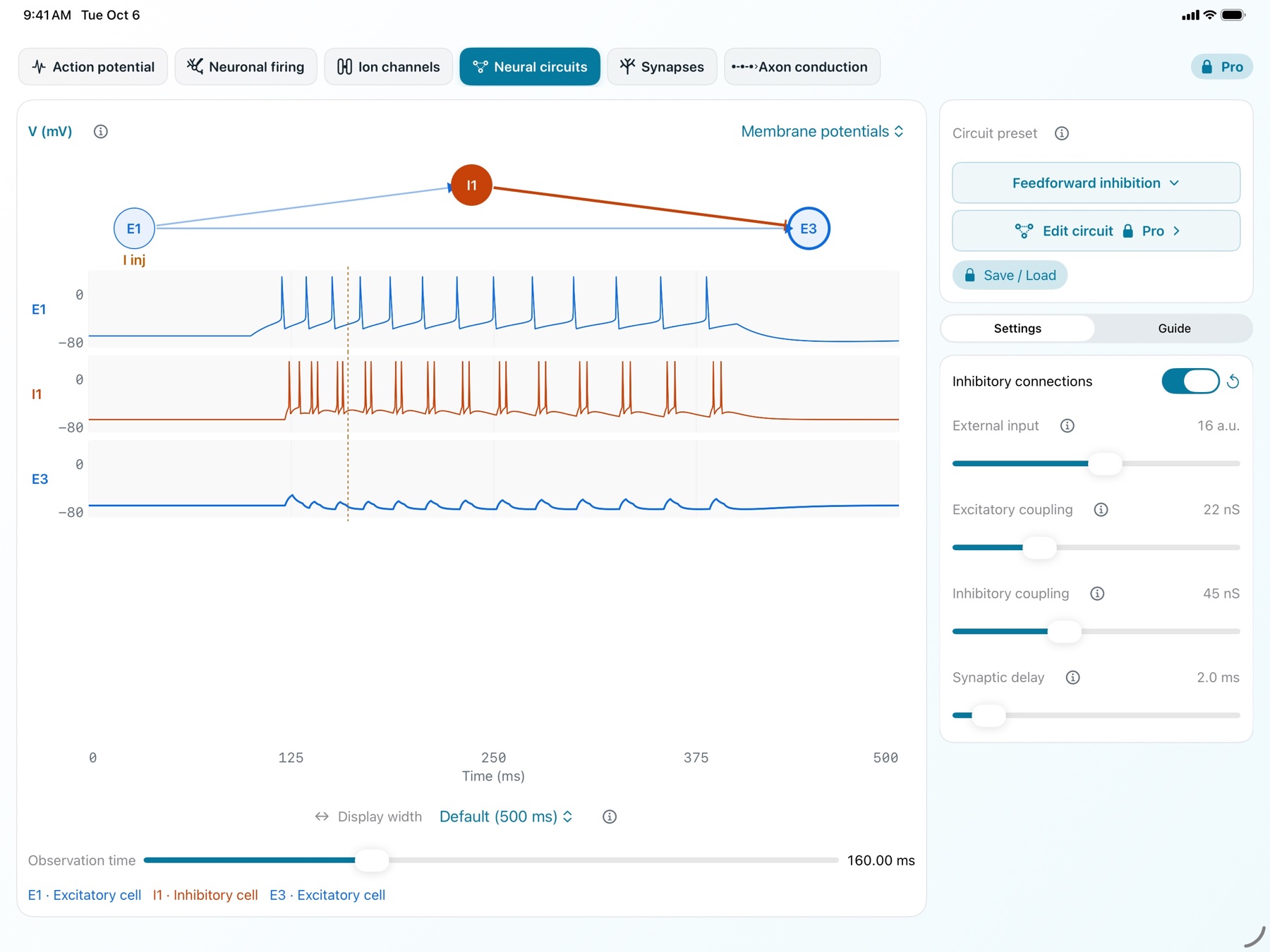The height and width of the screenshot is (952, 1270).
Task: Click info icon beside Display width
Action: click(610, 817)
